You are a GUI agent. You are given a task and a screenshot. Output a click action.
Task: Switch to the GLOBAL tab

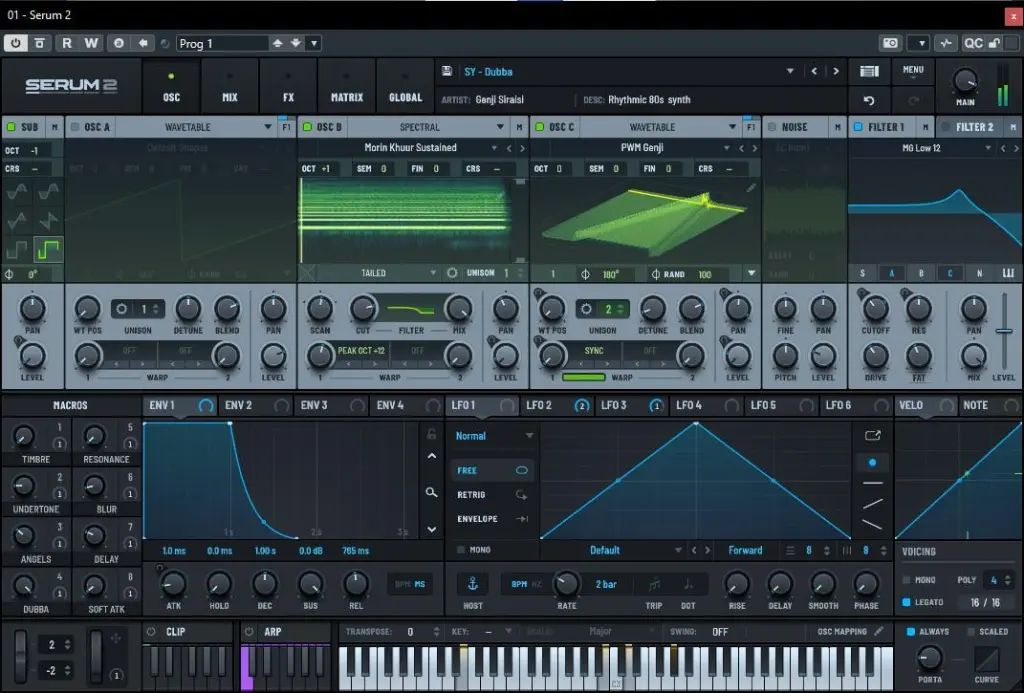pyautogui.click(x=405, y=86)
